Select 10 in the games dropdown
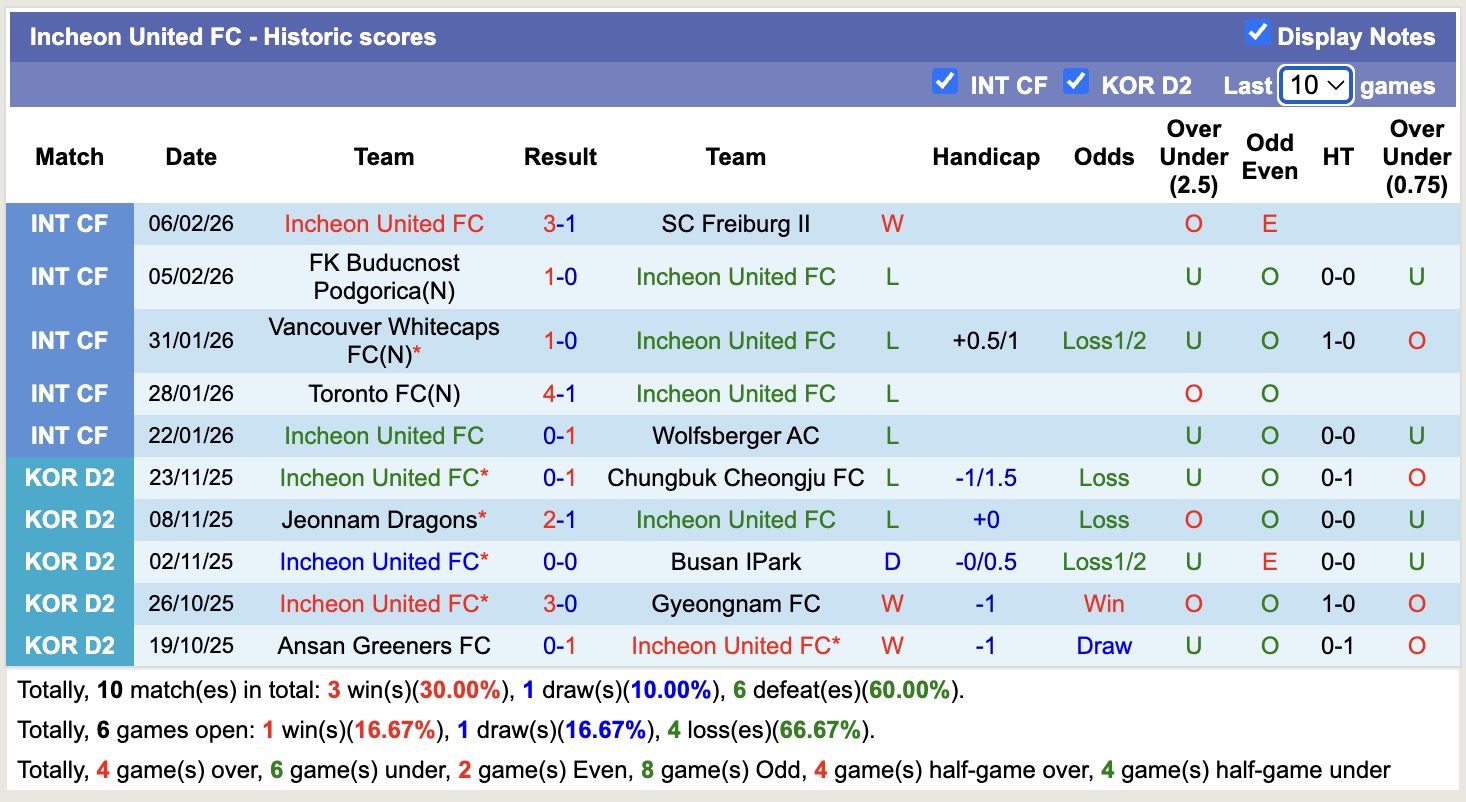This screenshot has width=1466, height=802. point(1305,86)
